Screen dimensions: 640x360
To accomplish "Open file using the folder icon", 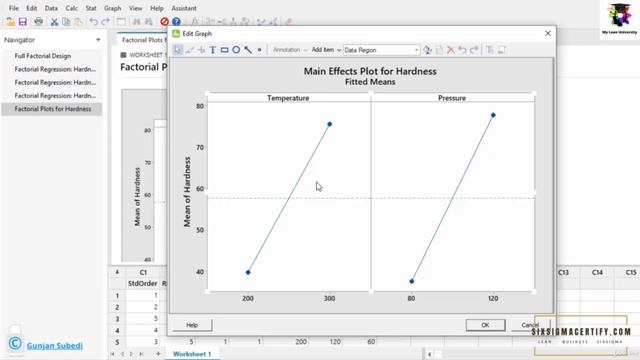I will [x=11, y=22].
